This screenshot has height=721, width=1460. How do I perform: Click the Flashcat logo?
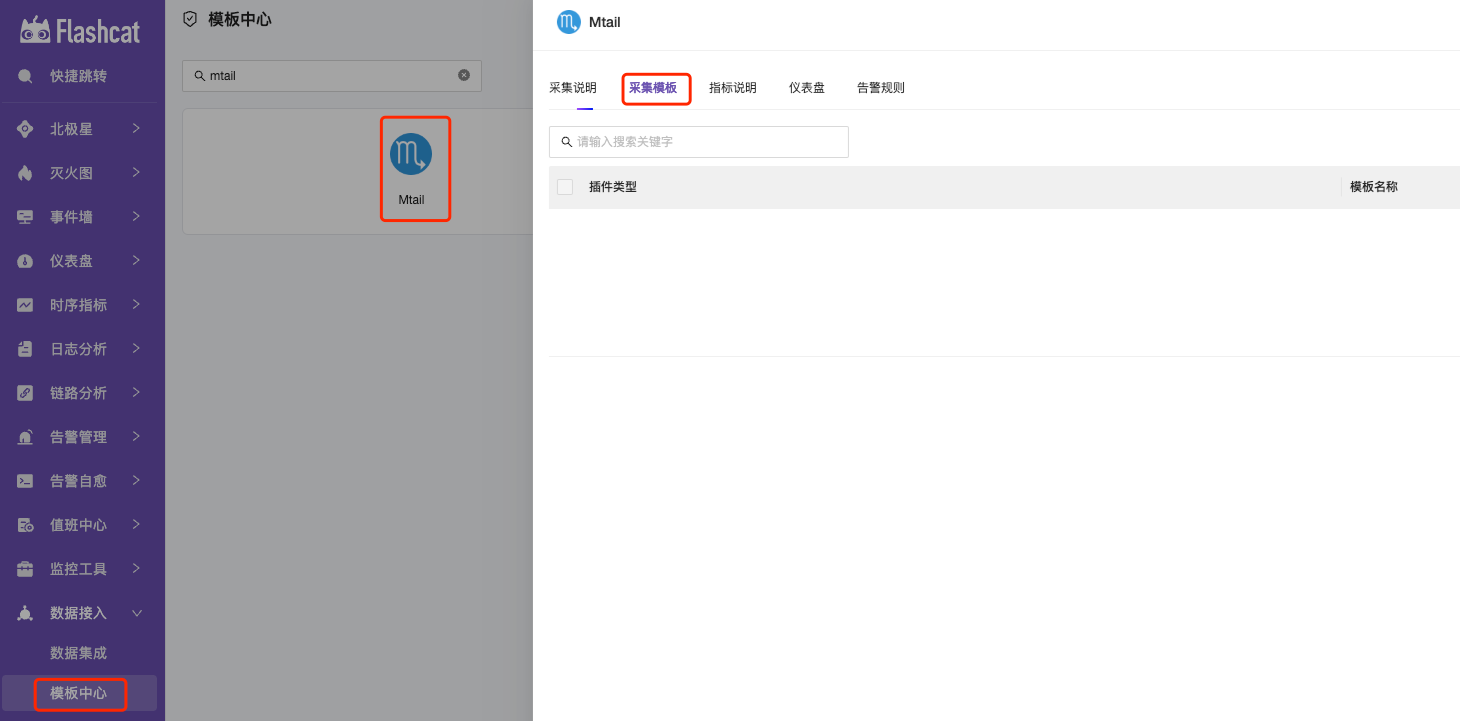coord(80,30)
